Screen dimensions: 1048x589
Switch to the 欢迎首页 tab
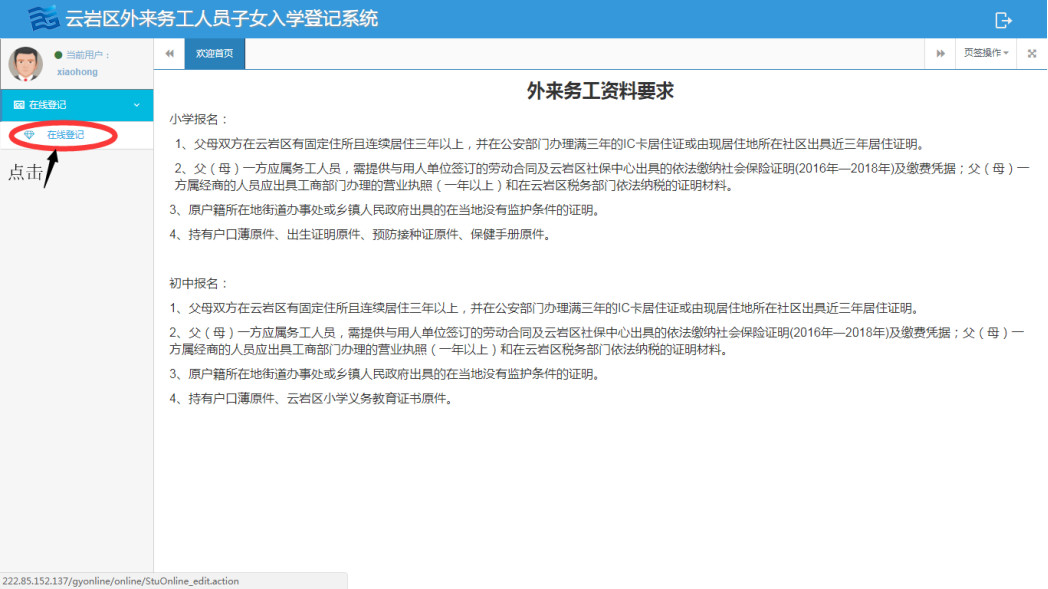point(215,53)
